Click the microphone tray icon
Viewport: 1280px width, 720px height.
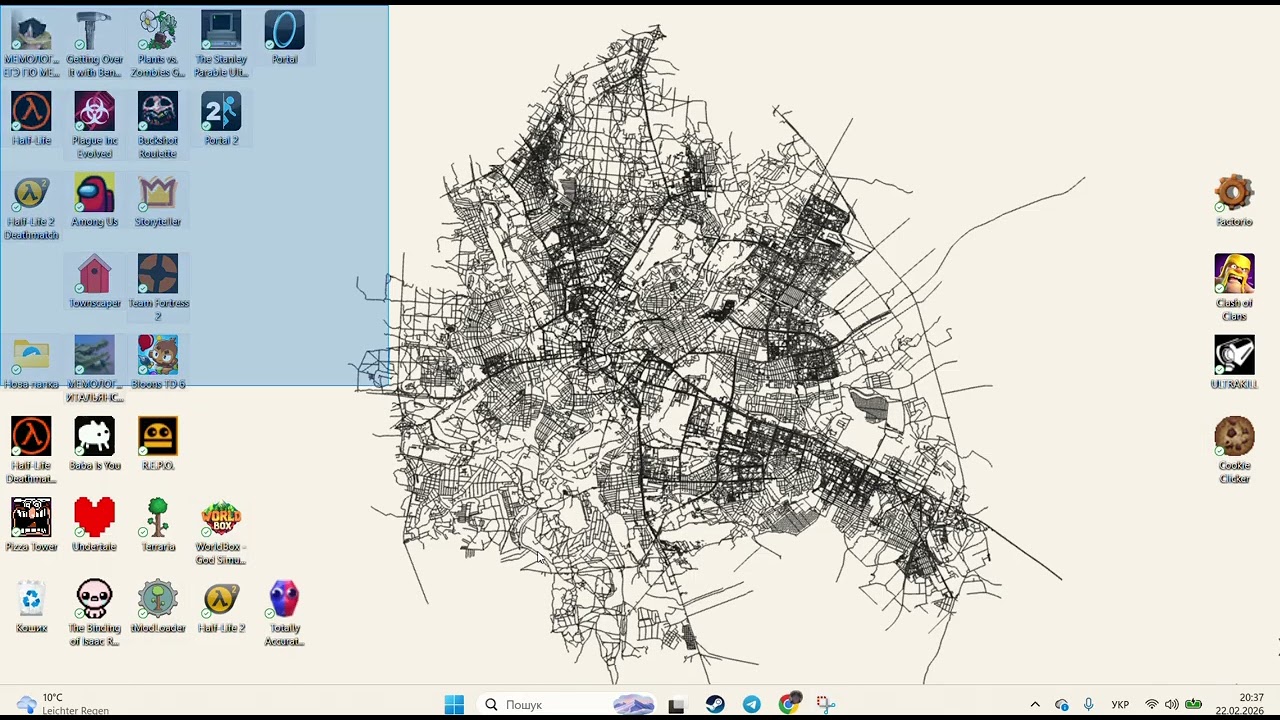coord(1088,705)
